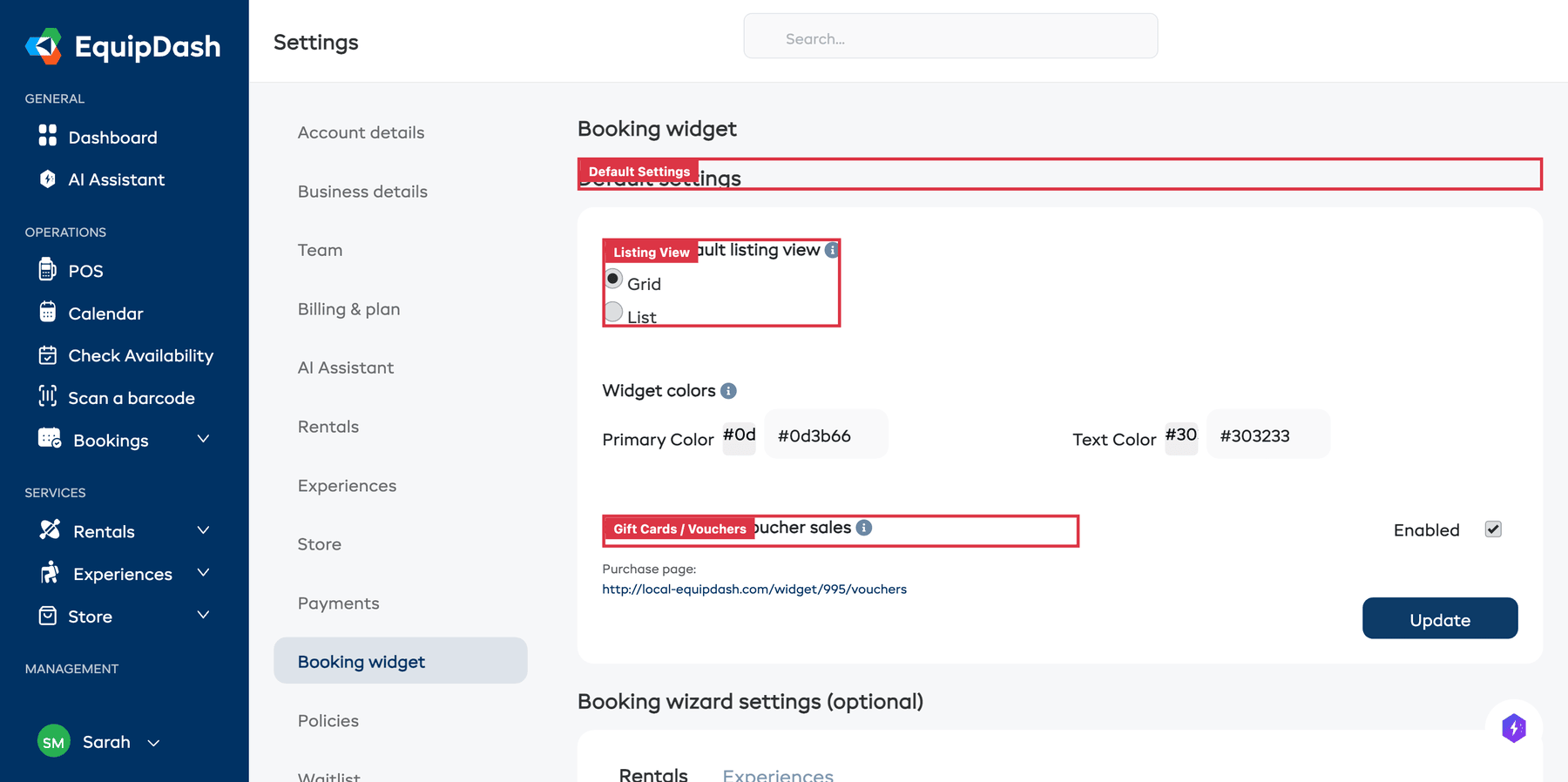The height and width of the screenshot is (782, 1568).
Task: Select the Grid listing view radio
Action: tap(613, 279)
